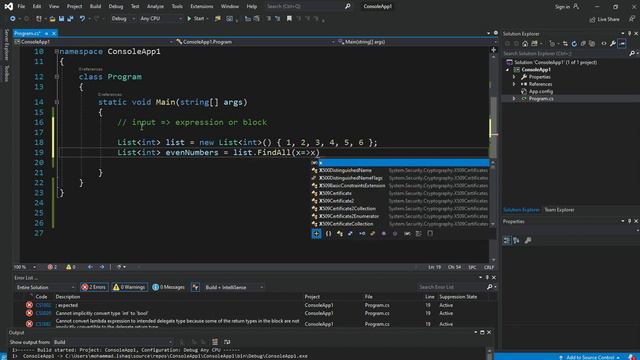The height and width of the screenshot is (360, 640).
Task: Toggle the snippets IntelliSense filter icon
Action: tap(430, 233)
